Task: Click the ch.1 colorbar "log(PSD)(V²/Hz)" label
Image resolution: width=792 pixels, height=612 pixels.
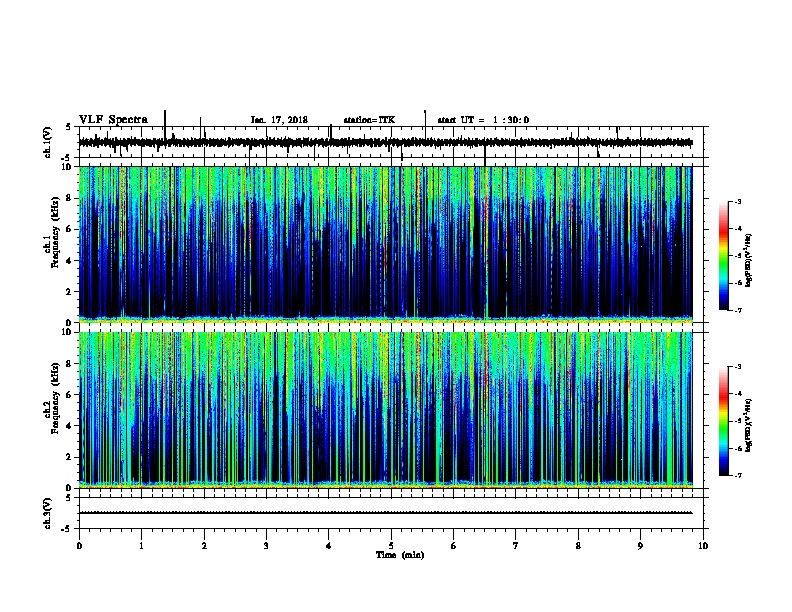Action: 749,260
